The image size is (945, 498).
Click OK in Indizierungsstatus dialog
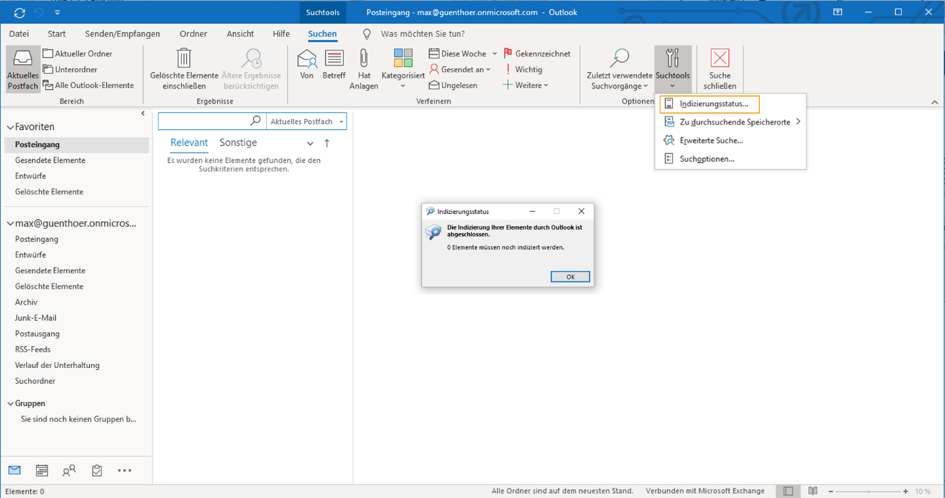[570, 277]
